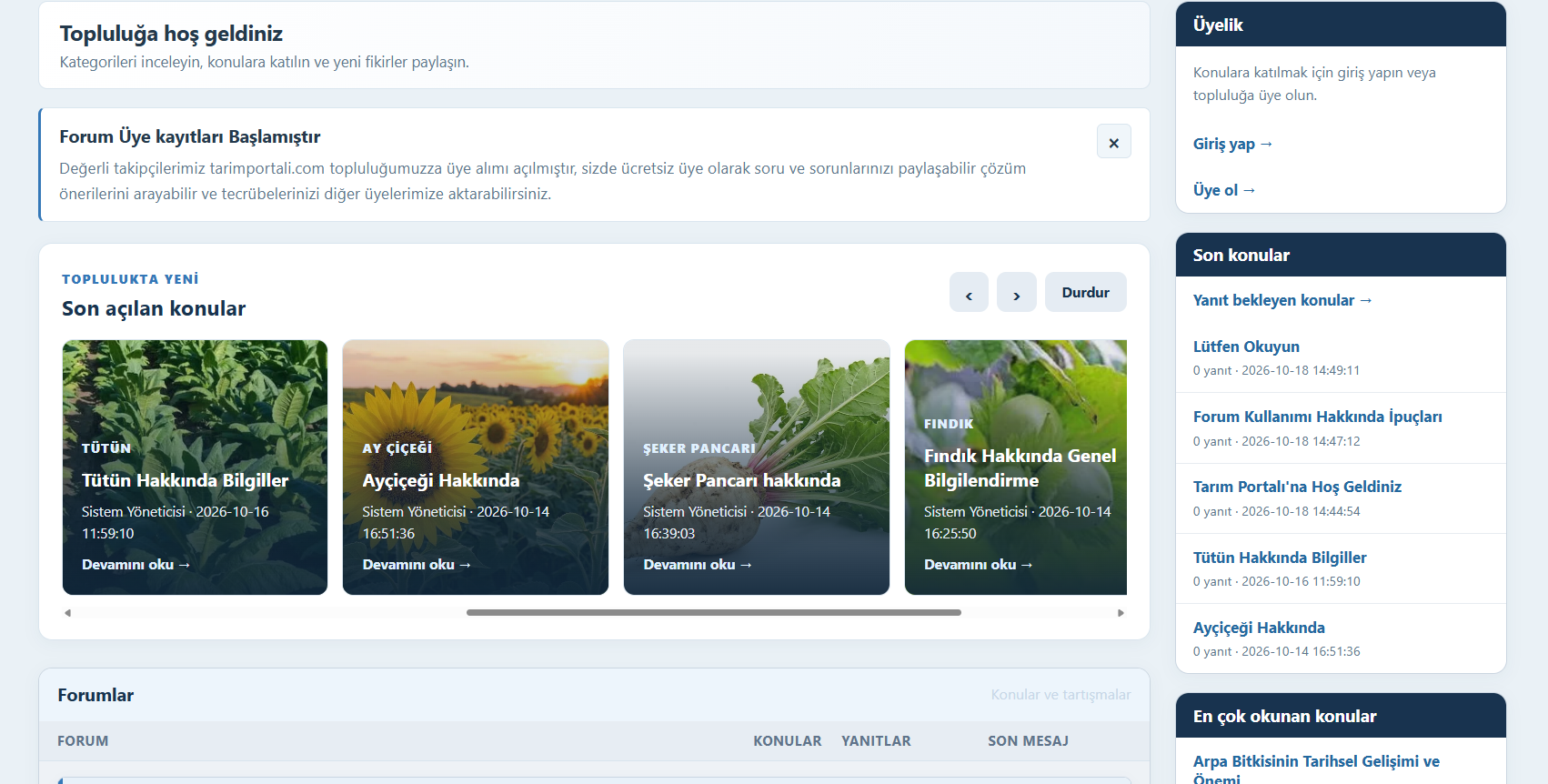Open Forum Kullanımı Hakkında İpuçları topic
The image size is (1548, 784).
tap(1317, 417)
